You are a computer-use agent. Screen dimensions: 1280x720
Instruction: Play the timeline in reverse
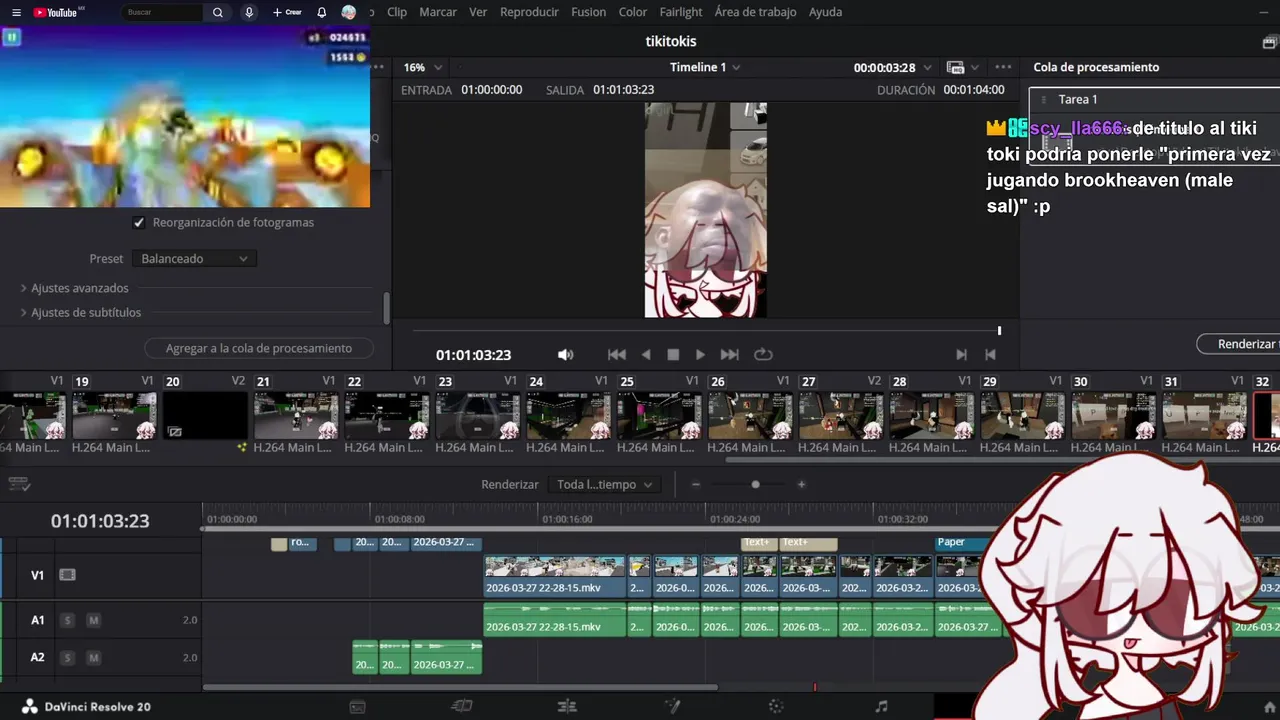(x=646, y=354)
